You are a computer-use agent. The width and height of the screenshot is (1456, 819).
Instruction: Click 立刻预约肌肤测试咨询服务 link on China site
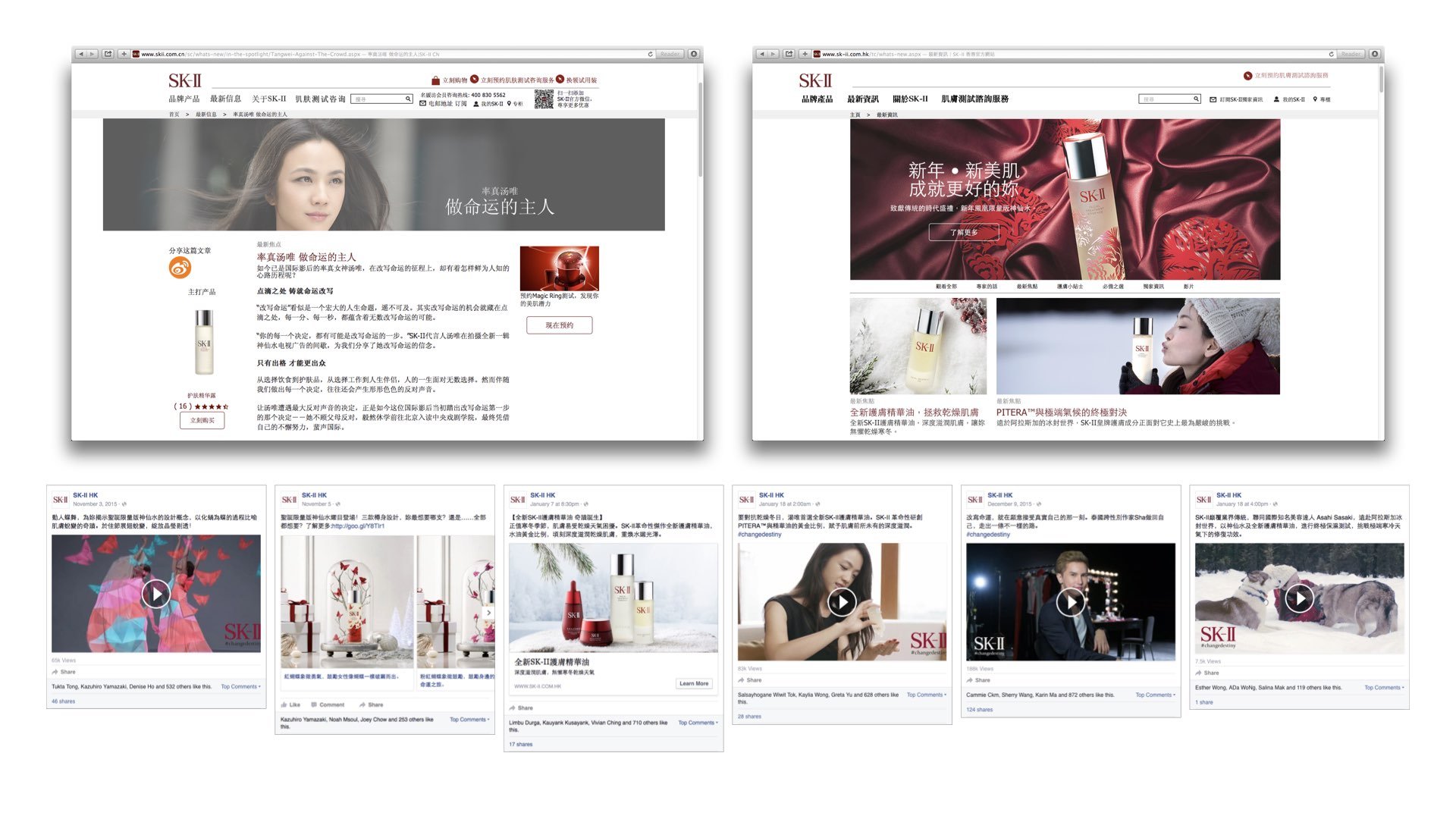[517, 80]
